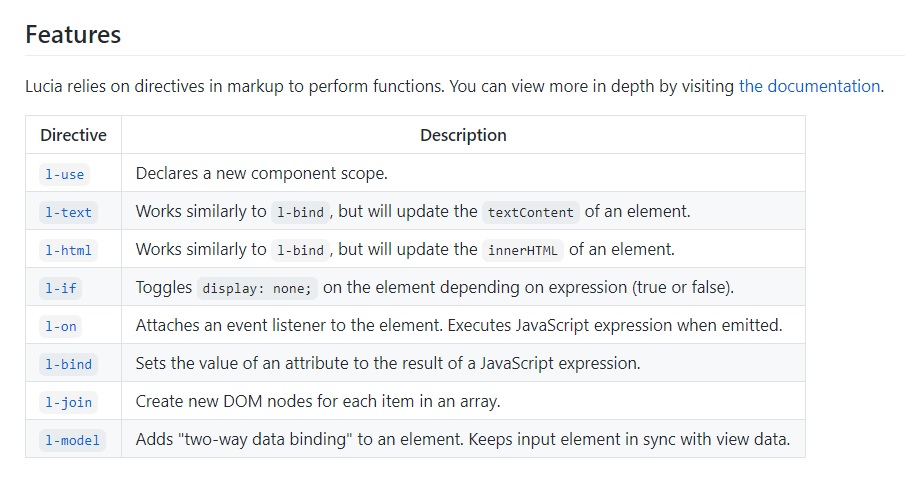Click the textContent inline code
Viewport: 908px width, 482px height.
(530, 213)
